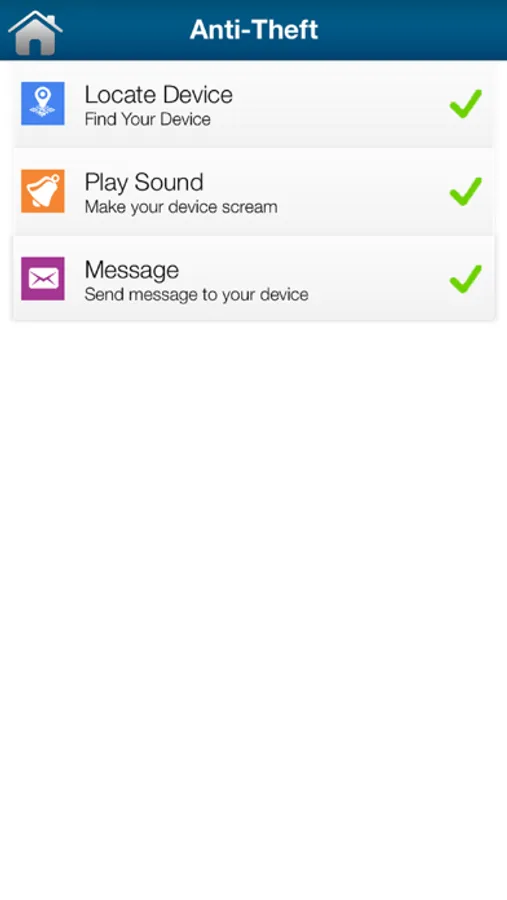Tap the Home icon in header

click(35, 33)
